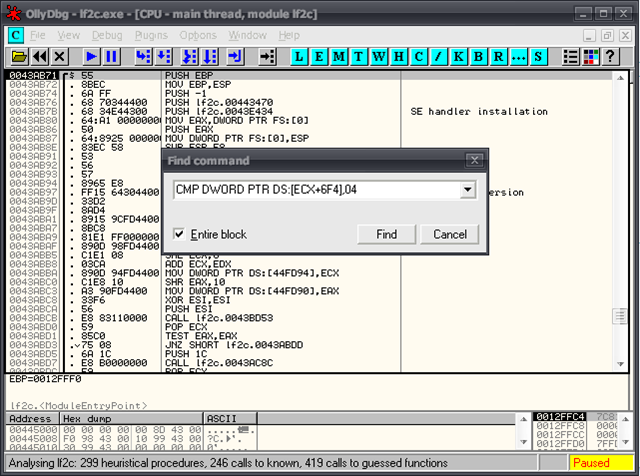
Task: Open Memory map with M button
Action: [x=339, y=56]
